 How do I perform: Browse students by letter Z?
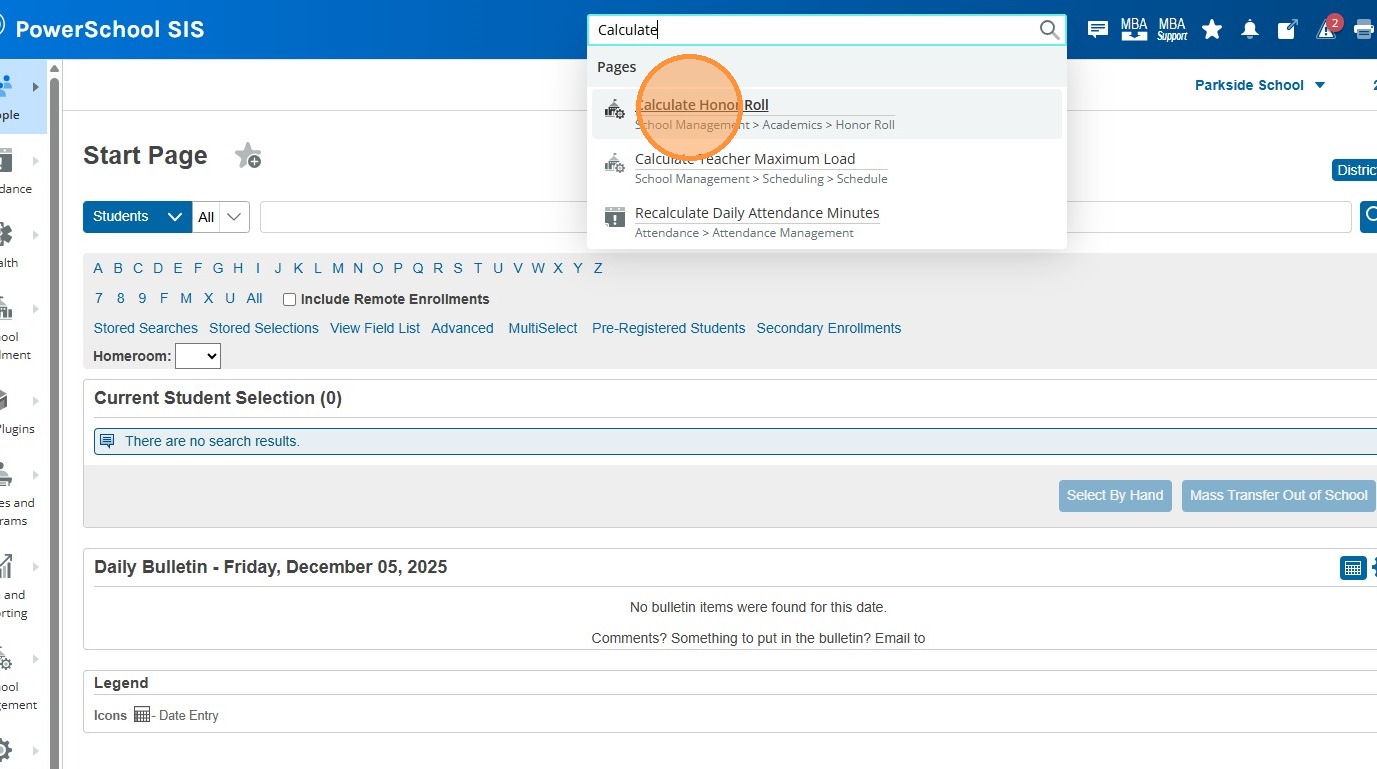[x=598, y=268]
